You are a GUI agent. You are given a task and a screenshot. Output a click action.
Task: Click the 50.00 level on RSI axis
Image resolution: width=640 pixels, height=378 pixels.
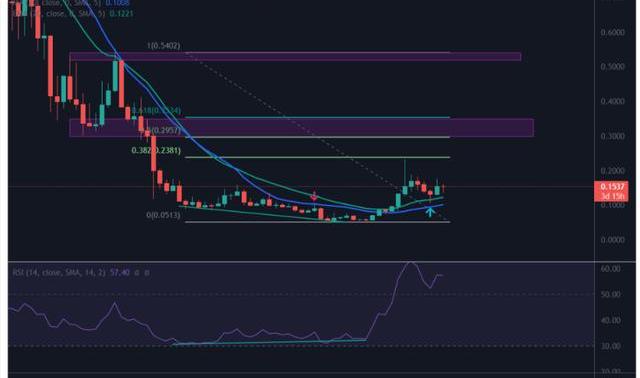tap(611, 294)
